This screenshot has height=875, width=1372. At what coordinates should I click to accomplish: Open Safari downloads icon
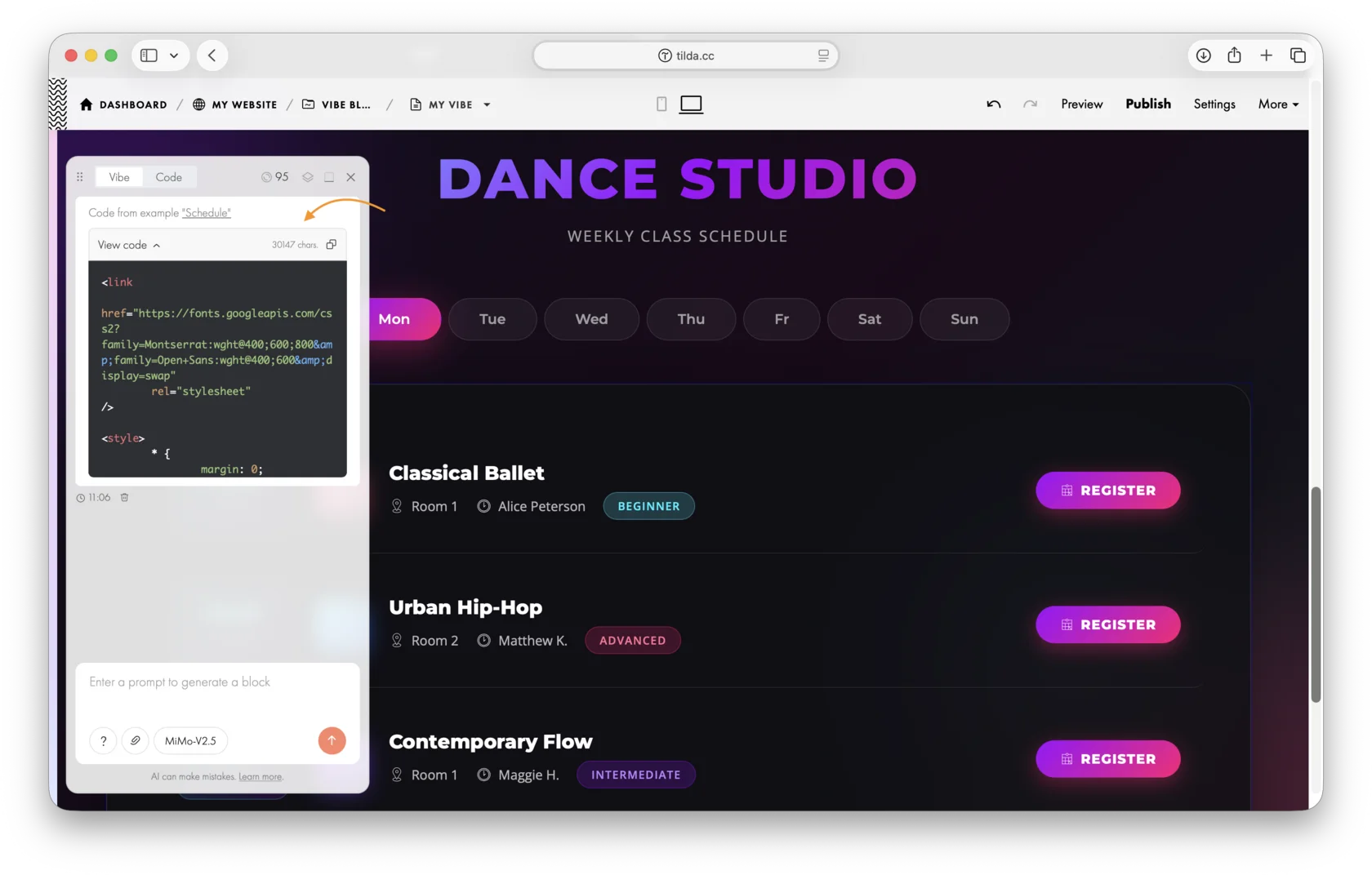pyautogui.click(x=1203, y=56)
